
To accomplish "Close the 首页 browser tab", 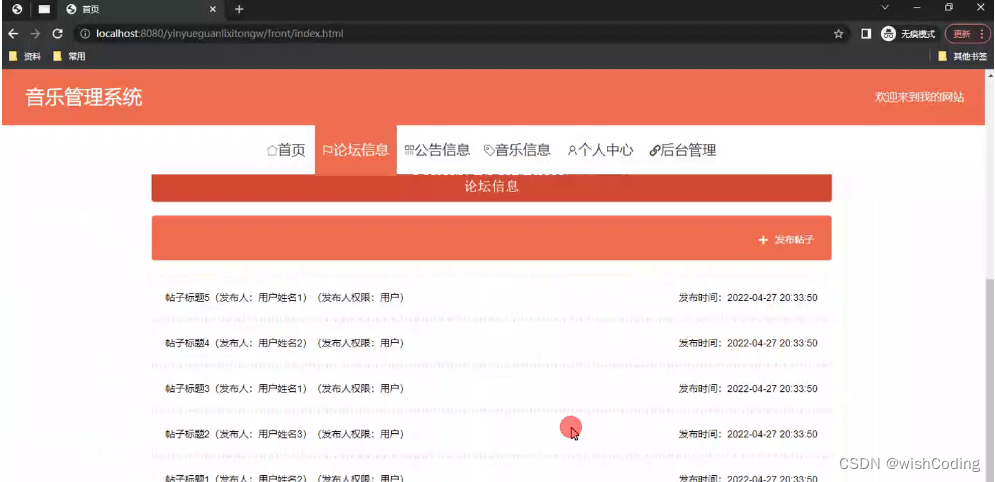I will [x=213, y=10].
